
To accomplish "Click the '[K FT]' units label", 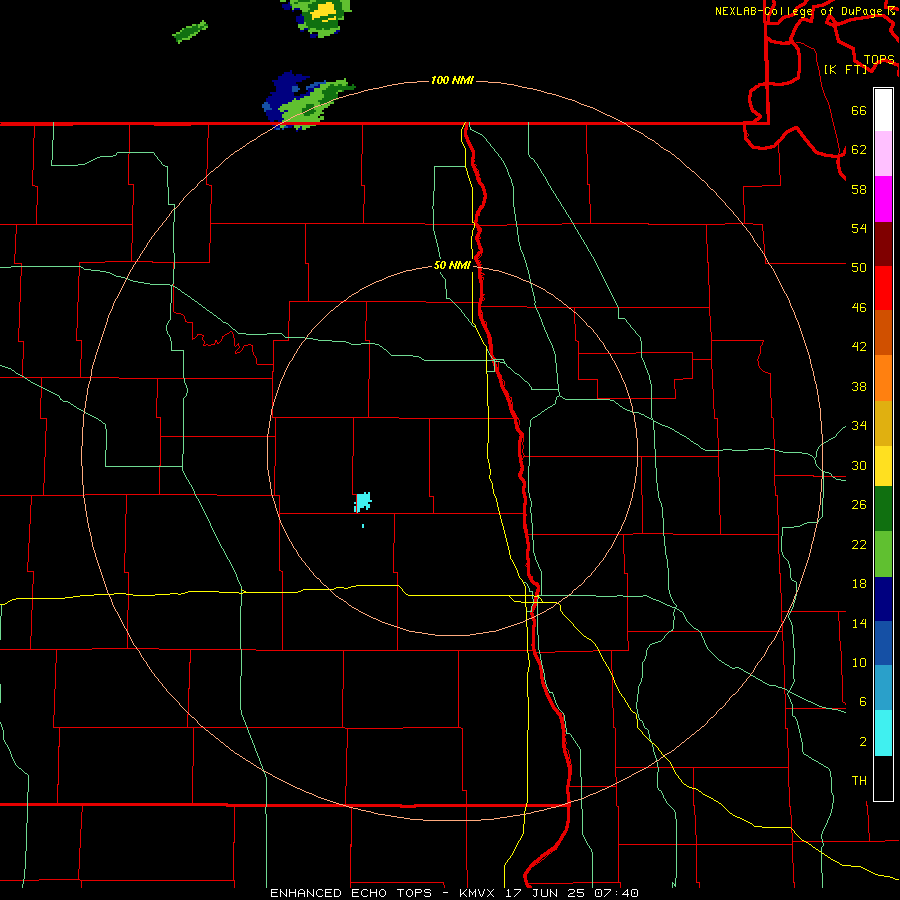I will pyautogui.click(x=845, y=69).
